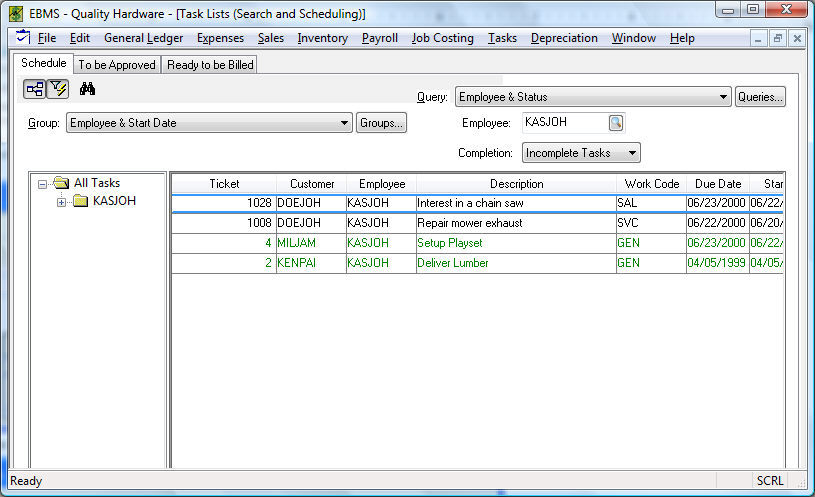Click the EBMS application icon in title bar
The width and height of the screenshot is (815, 497).
point(16,14)
